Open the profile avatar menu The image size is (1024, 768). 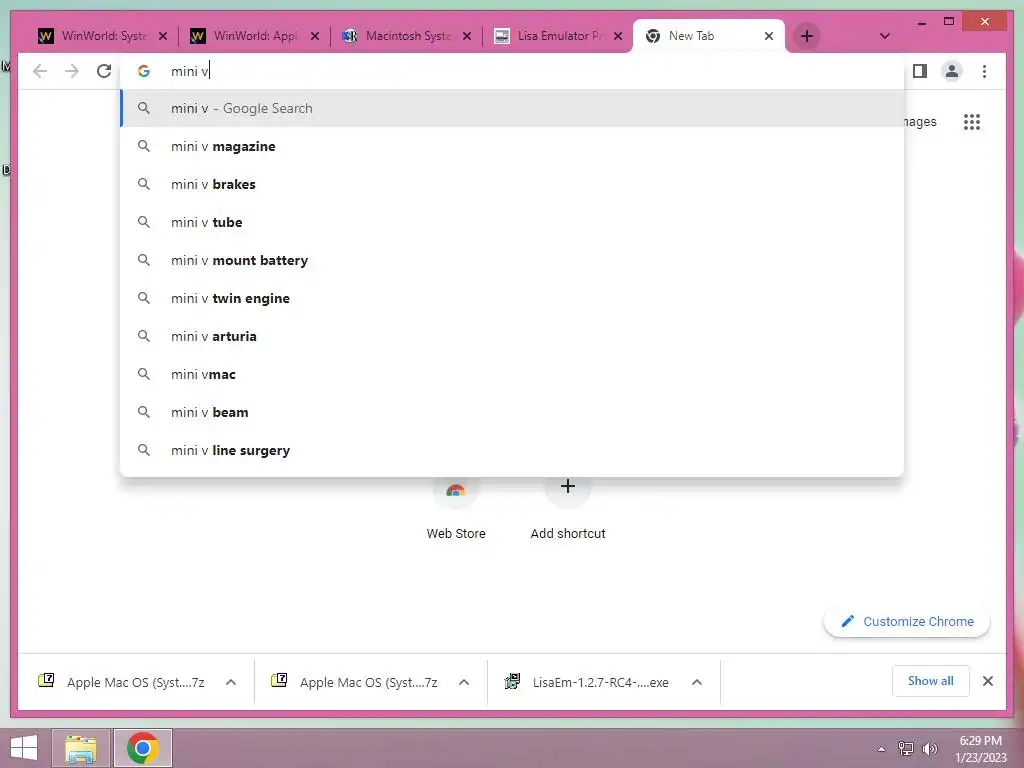tap(952, 71)
